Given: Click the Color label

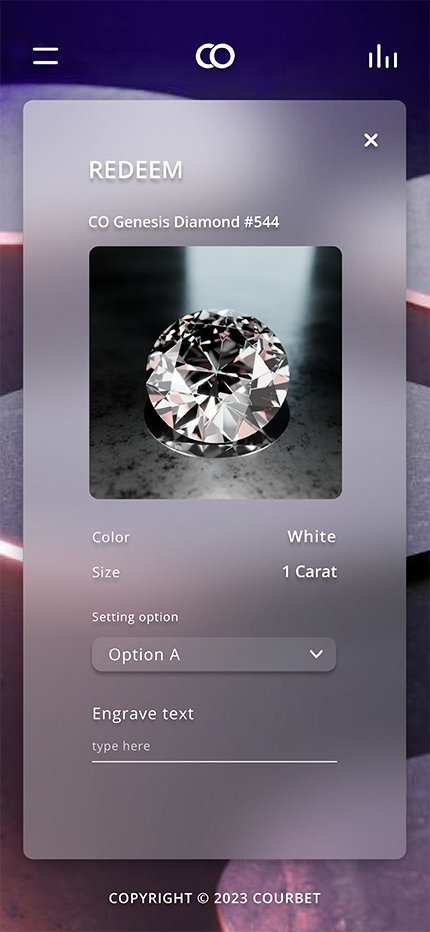Looking at the screenshot, I should (x=111, y=537).
